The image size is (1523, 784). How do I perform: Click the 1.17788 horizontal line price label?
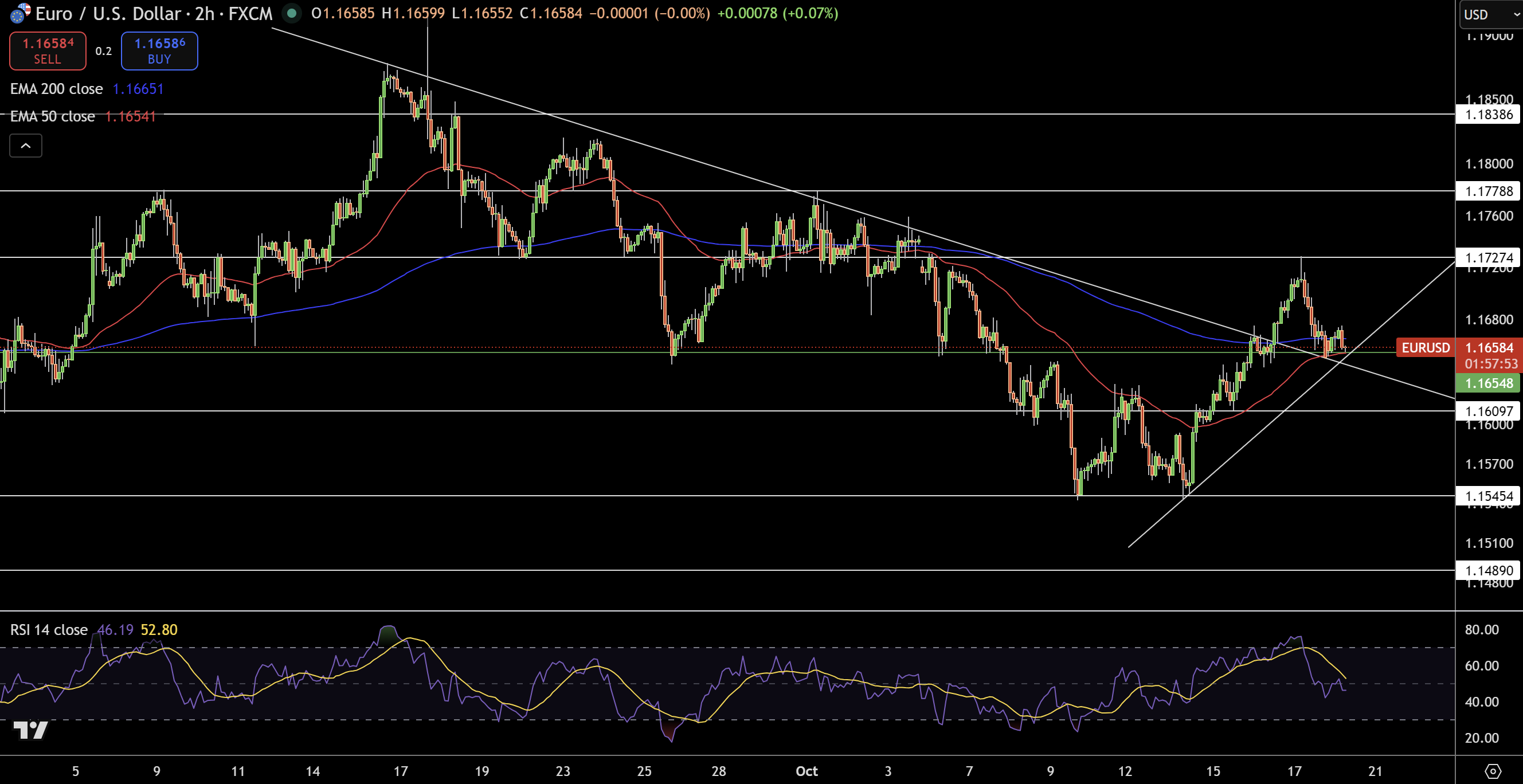pyautogui.click(x=1489, y=191)
